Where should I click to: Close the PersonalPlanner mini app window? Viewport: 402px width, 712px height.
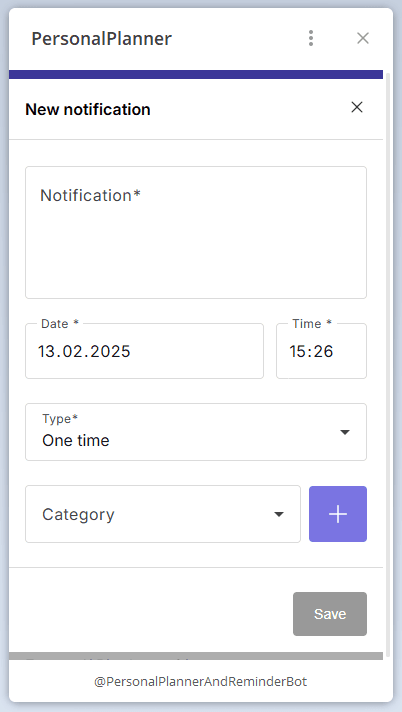click(362, 38)
